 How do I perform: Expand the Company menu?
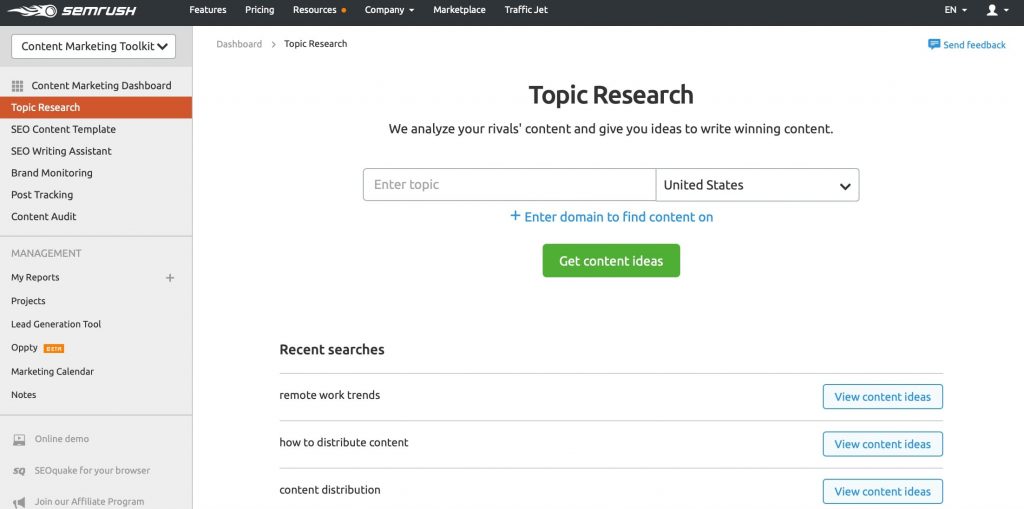click(x=389, y=10)
